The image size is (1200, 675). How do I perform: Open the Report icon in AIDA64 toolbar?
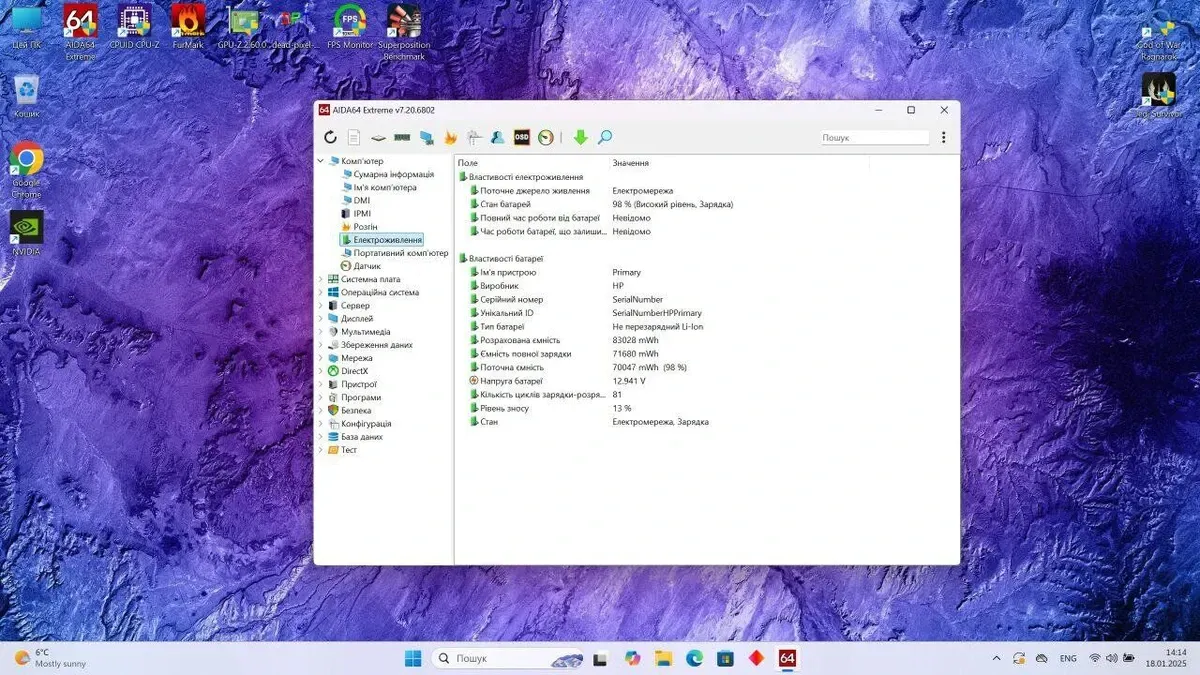(354, 138)
